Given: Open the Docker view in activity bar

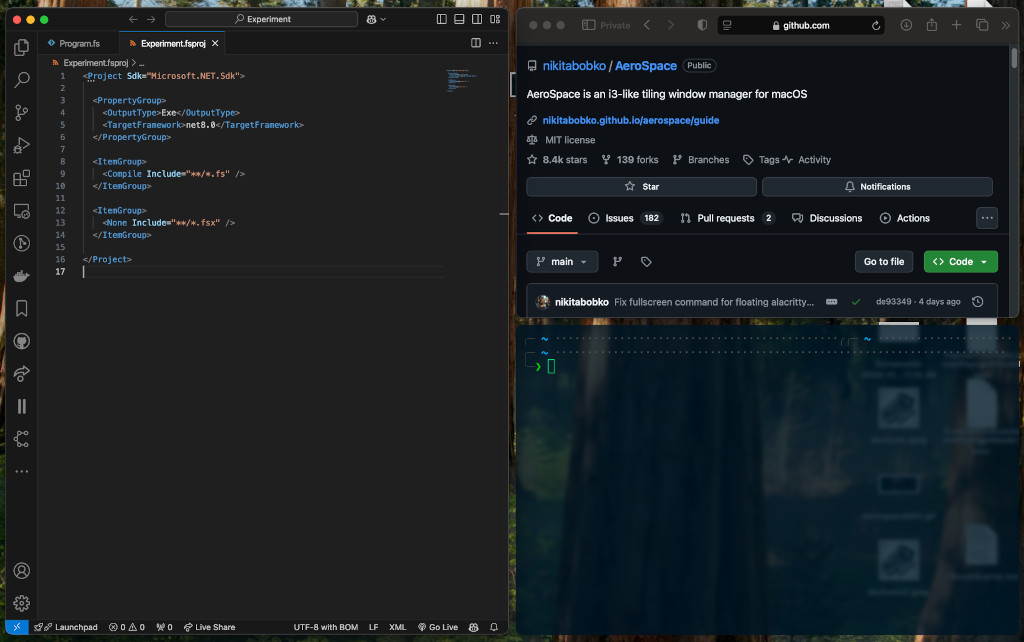Looking at the screenshot, I should point(22,276).
